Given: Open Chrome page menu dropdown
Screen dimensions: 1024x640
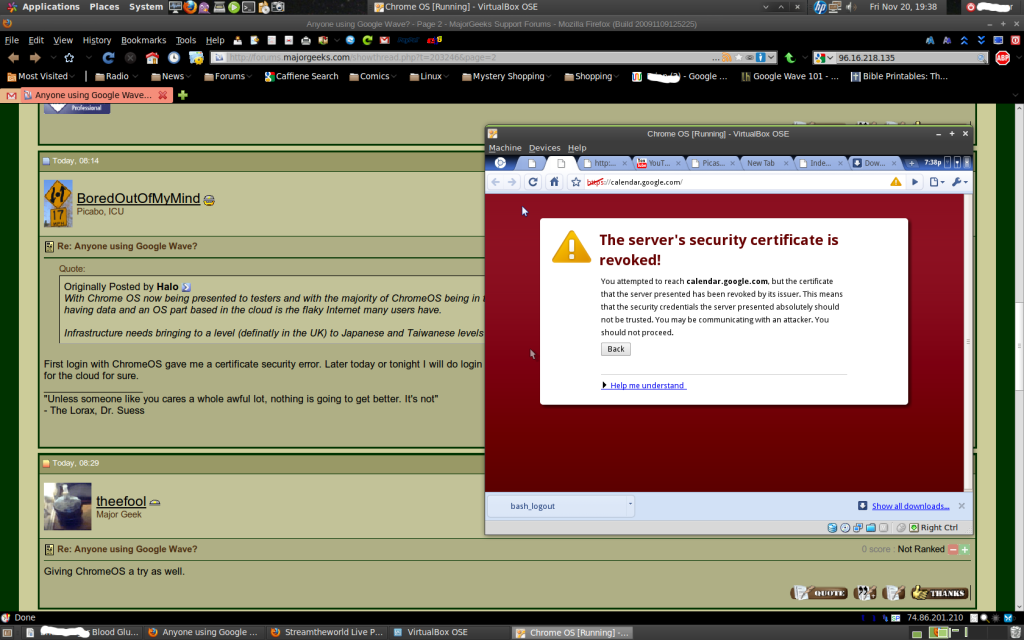Looking at the screenshot, I should tap(936, 182).
